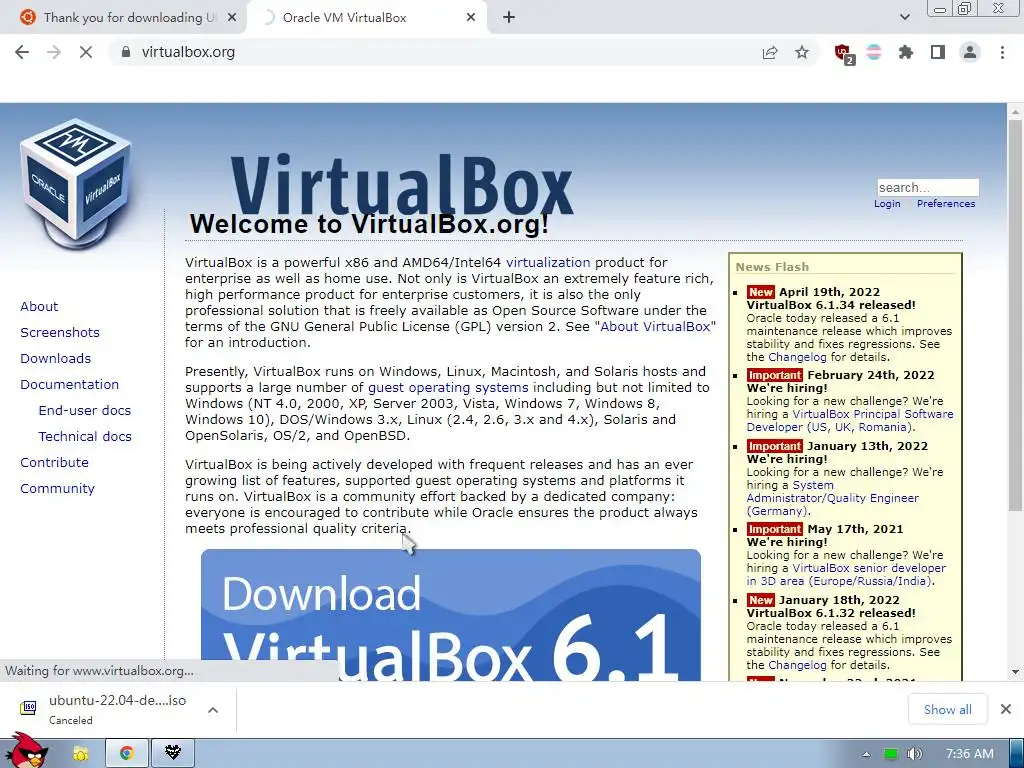Click the show desktop strip on taskbar

click(x=1016, y=754)
